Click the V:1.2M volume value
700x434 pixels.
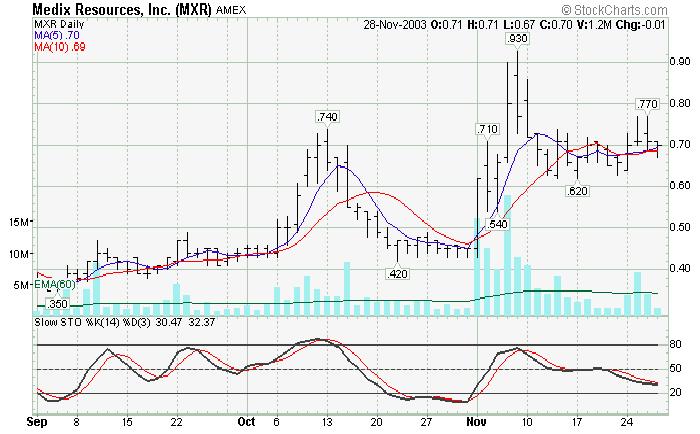(x=594, y=24)
